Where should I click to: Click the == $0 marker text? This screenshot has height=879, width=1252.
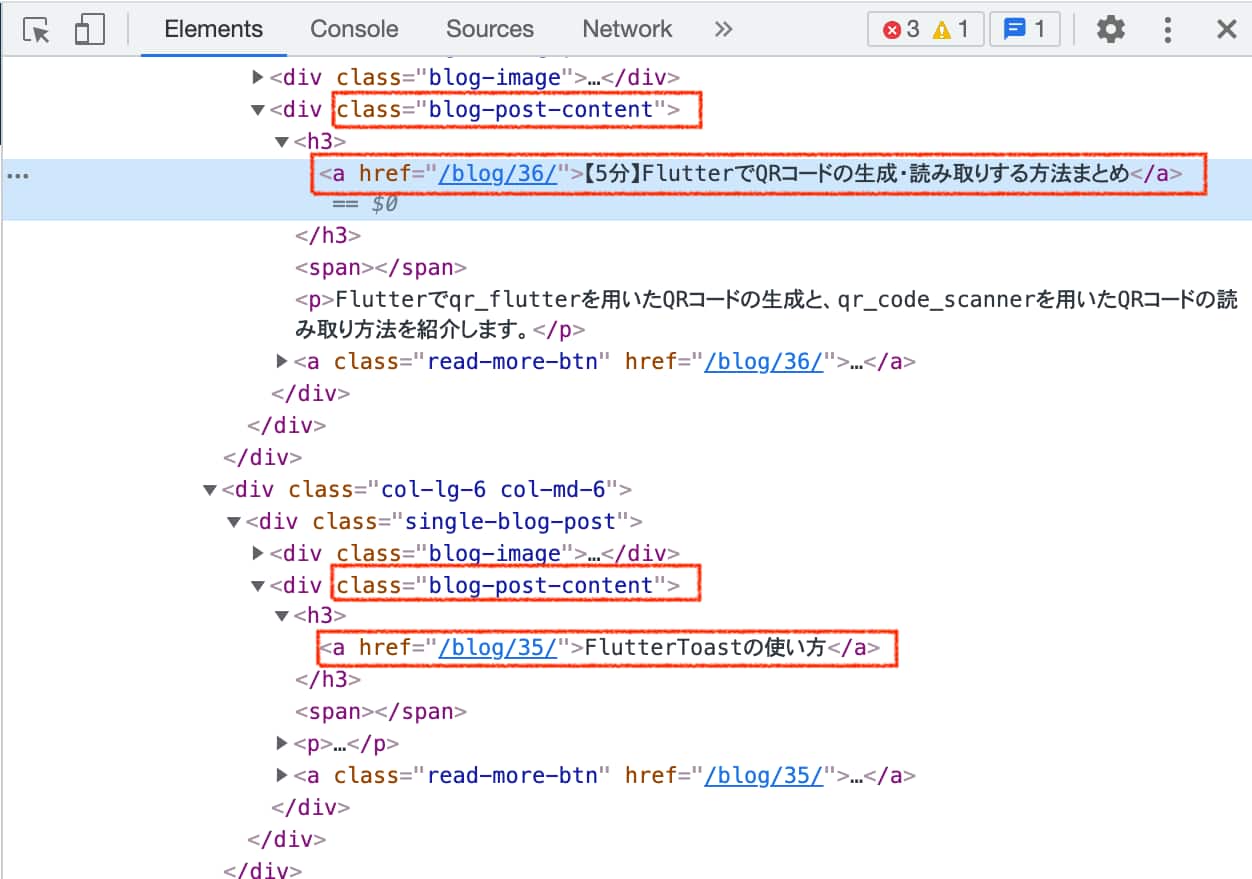point(365,204)
